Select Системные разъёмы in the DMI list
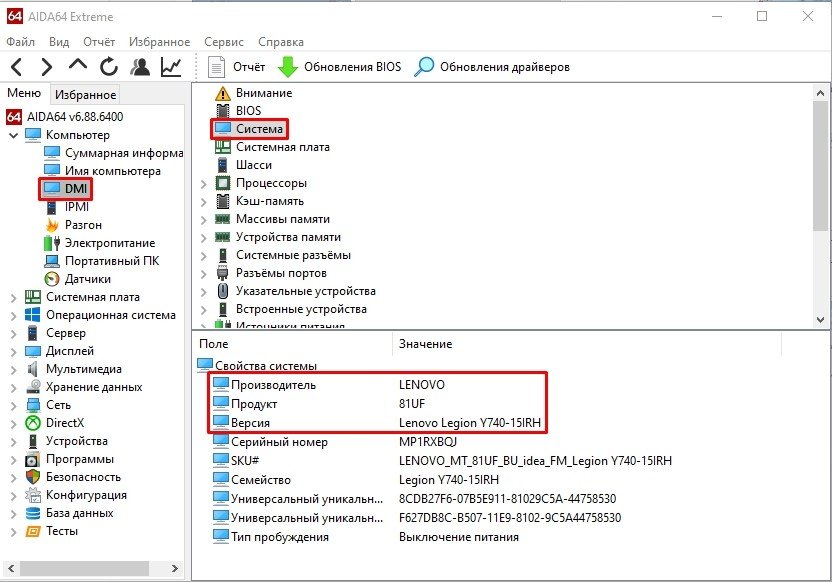832x582 pixels. [x=283, y=255]
